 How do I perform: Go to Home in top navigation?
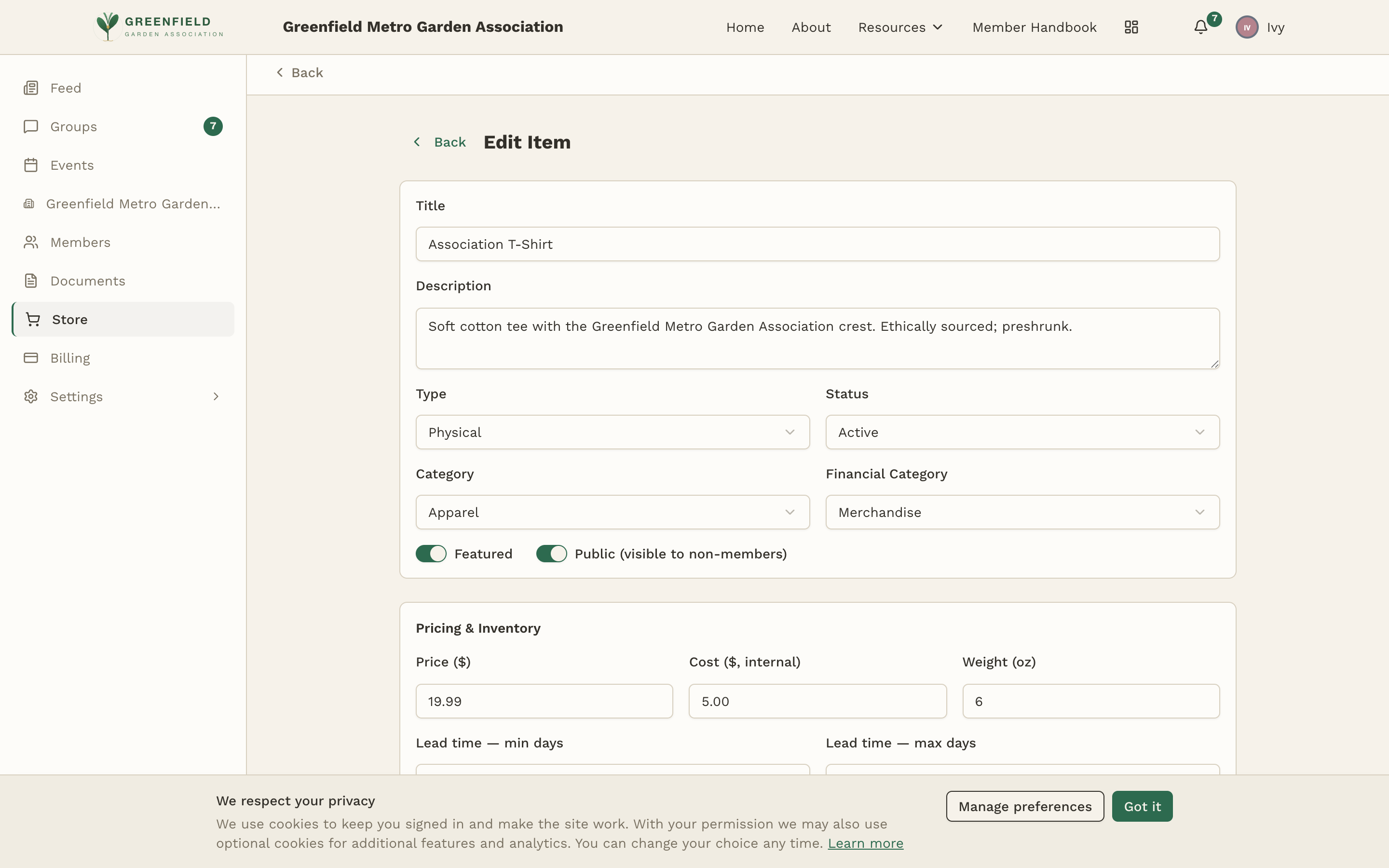coord(745,27)
